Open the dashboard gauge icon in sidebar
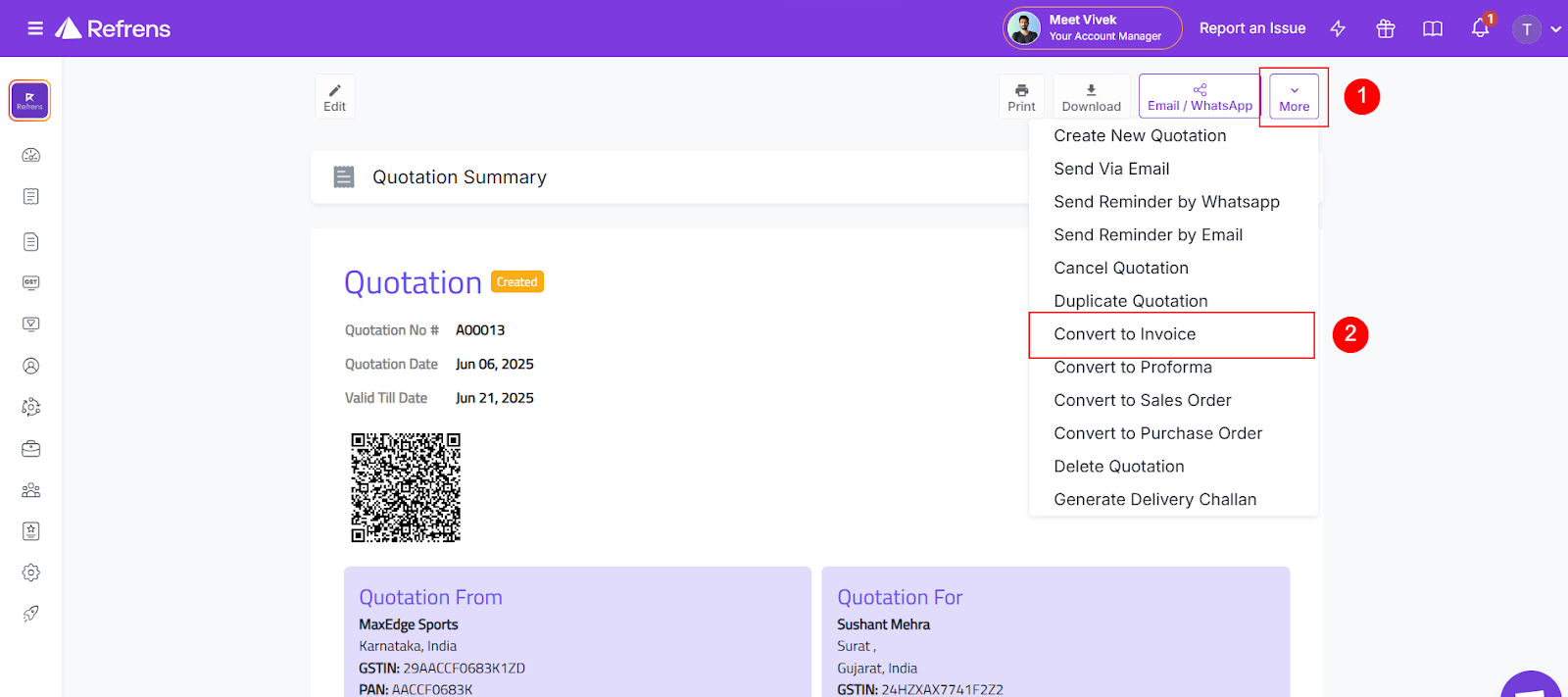Viewport: 1568px width, 697px height. [x=31, y=155]
